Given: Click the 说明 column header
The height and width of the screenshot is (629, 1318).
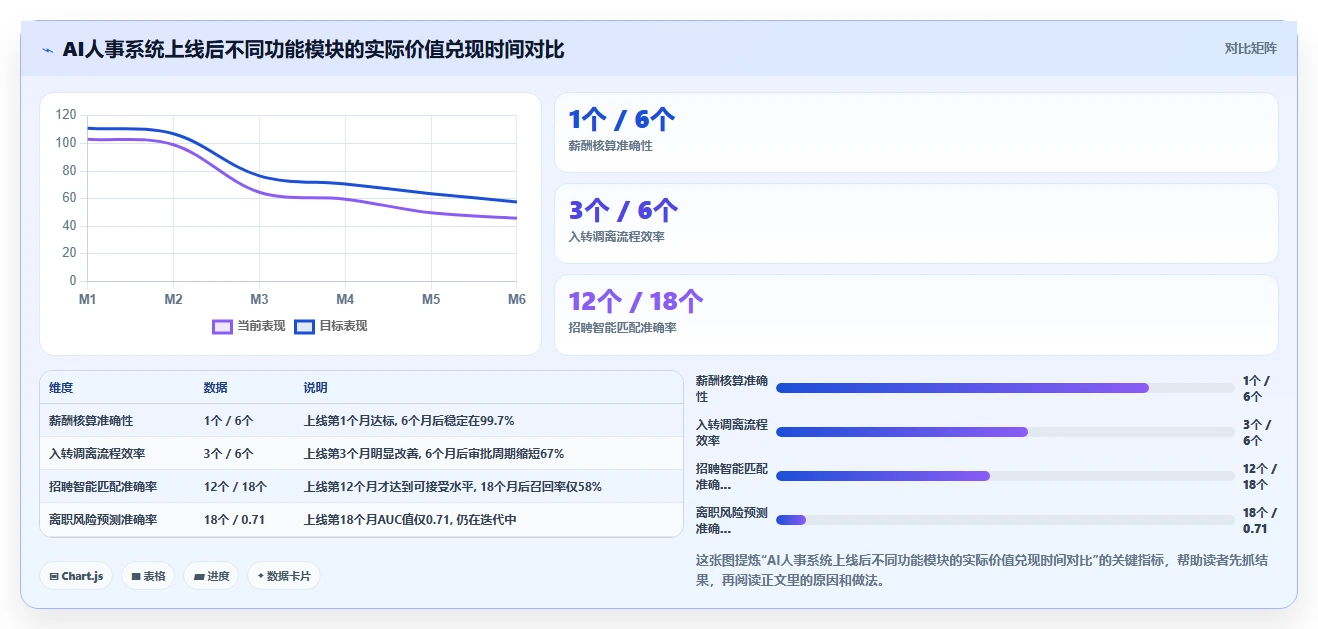Looking at the screenshot, I should coord(315,388).
